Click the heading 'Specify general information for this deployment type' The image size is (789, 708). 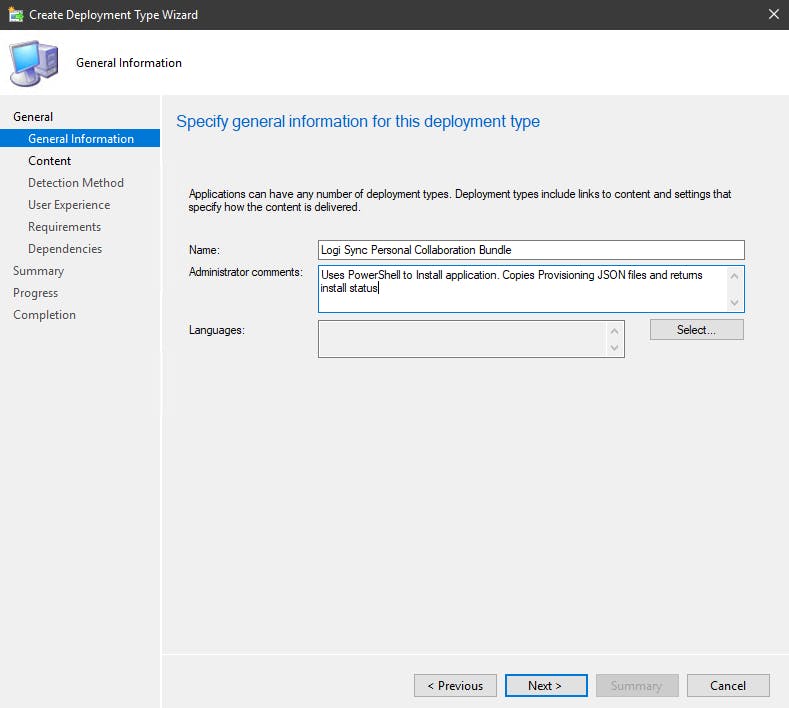[x=358, y=121]
